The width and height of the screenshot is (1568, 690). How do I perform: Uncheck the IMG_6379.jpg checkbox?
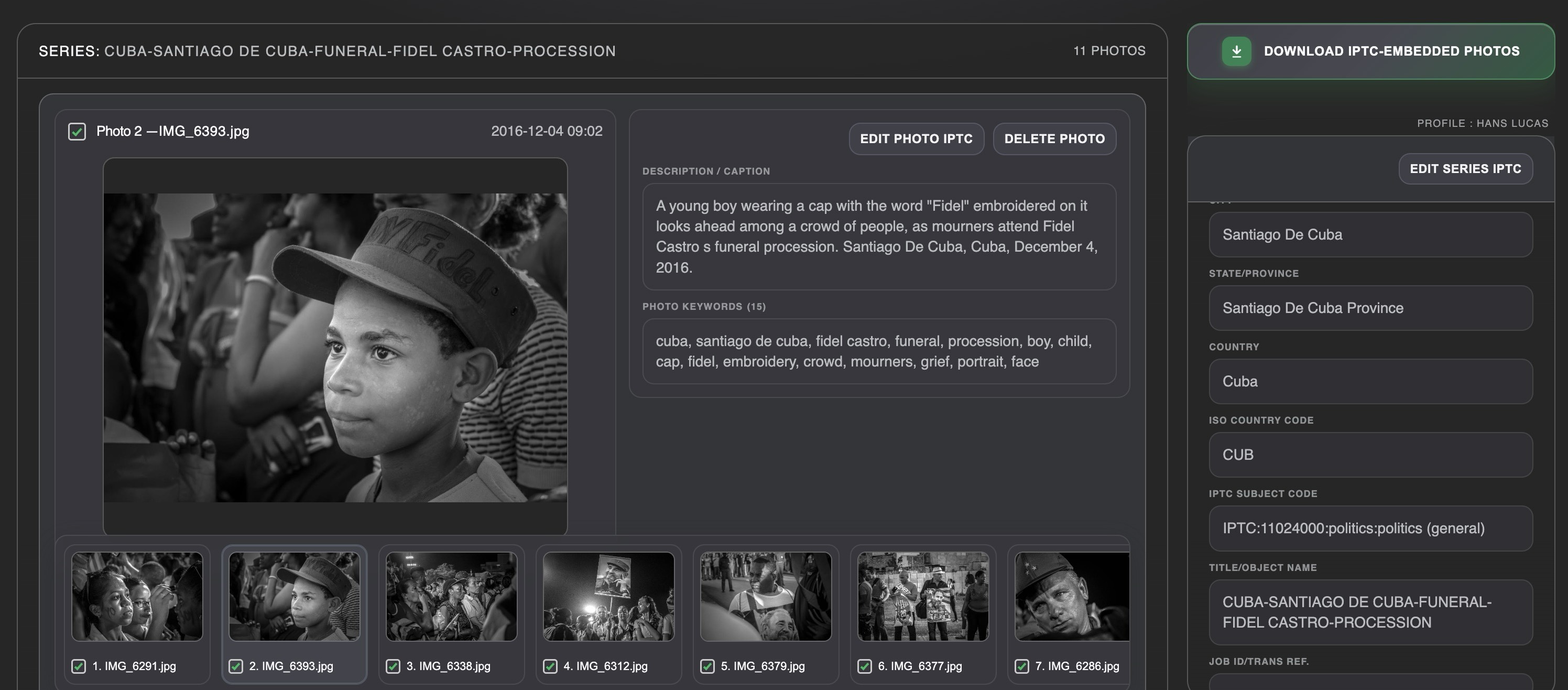coord(706,666)
